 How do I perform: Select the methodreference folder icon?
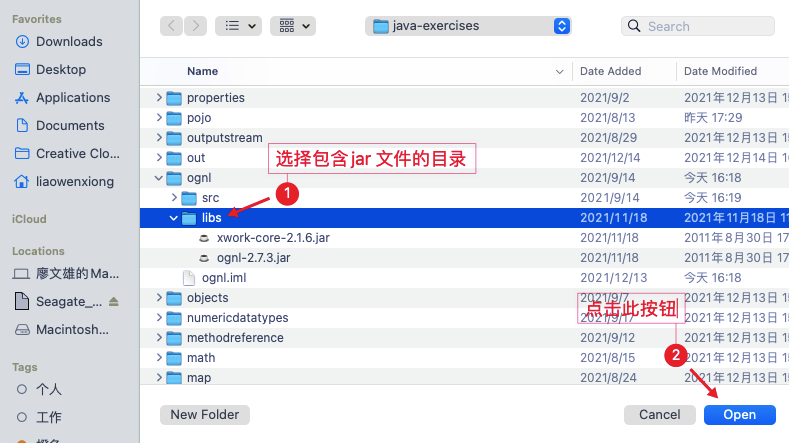tap(174, 338)
